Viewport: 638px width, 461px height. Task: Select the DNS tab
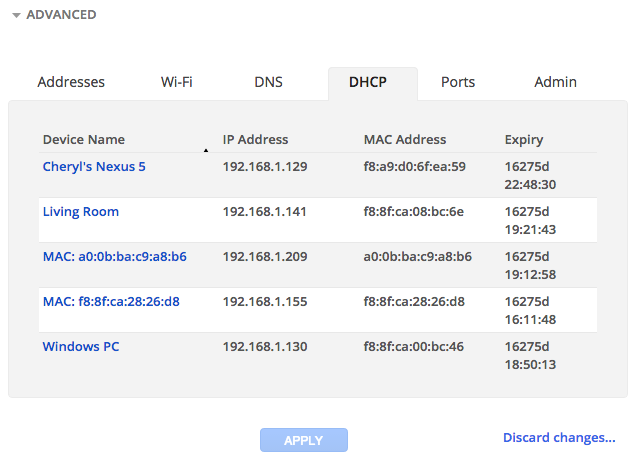tap(268, 82)
